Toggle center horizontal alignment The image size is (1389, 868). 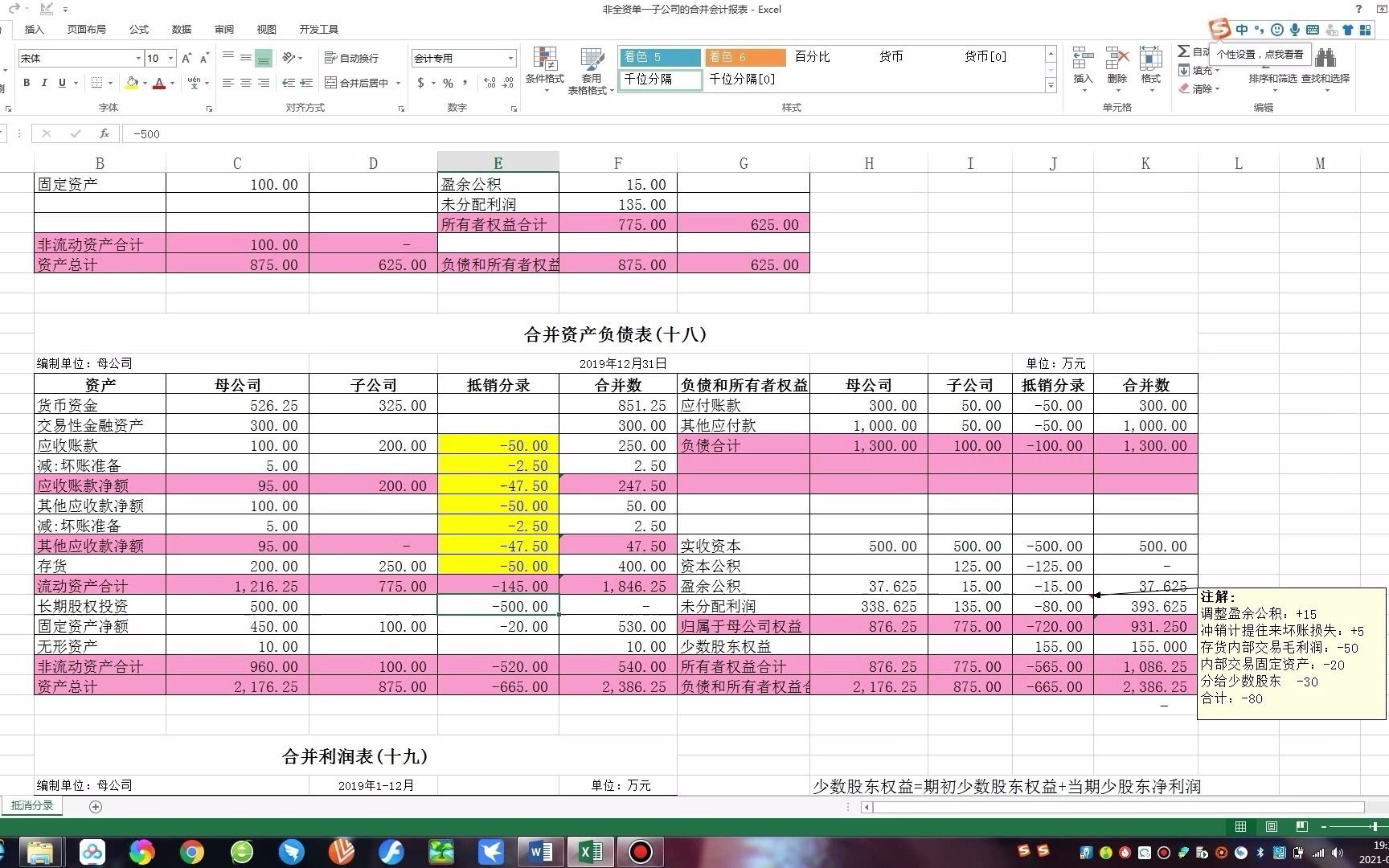tap(245, 83)
